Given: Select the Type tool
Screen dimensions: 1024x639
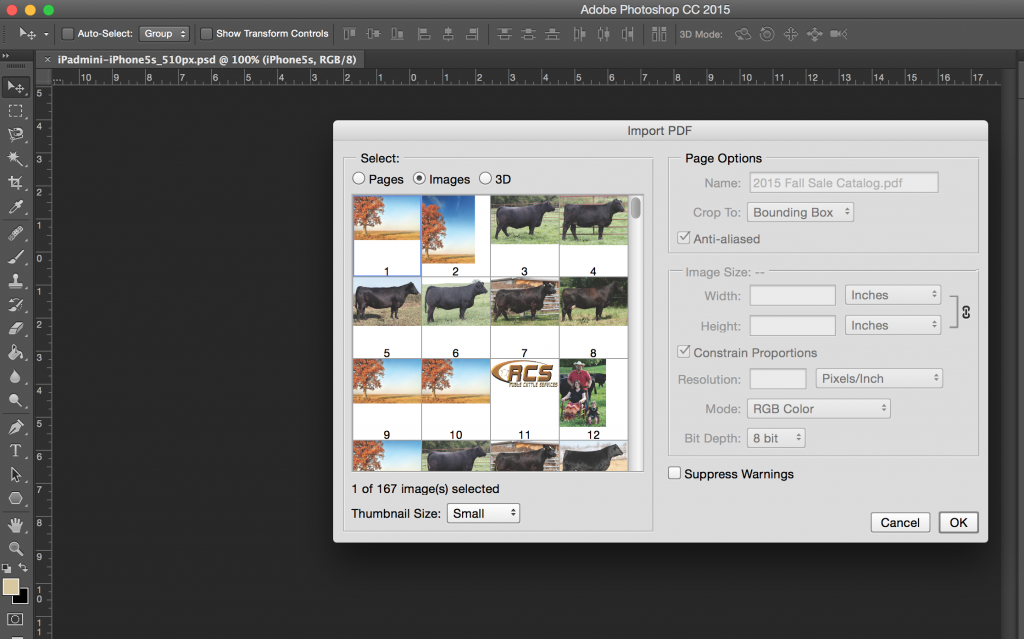Looking at the screenshot, I should [x=16, y=451].
